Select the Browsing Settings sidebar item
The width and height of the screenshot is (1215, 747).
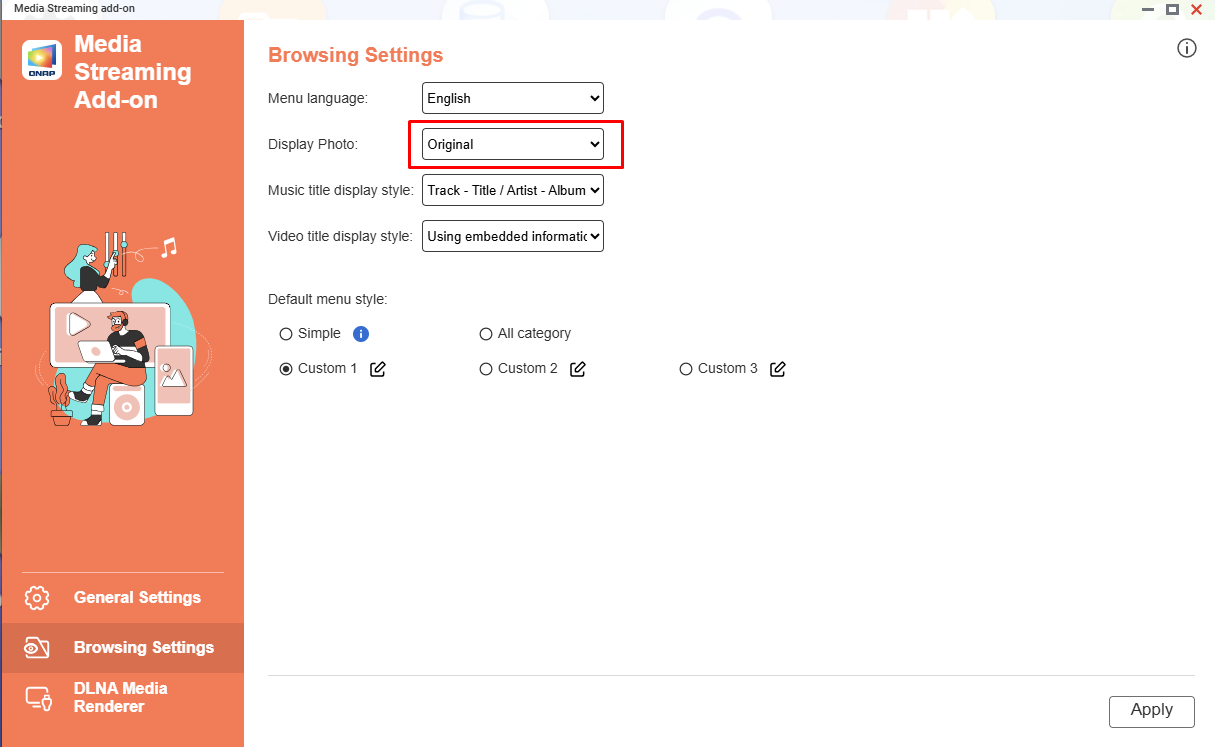[122, 648]
